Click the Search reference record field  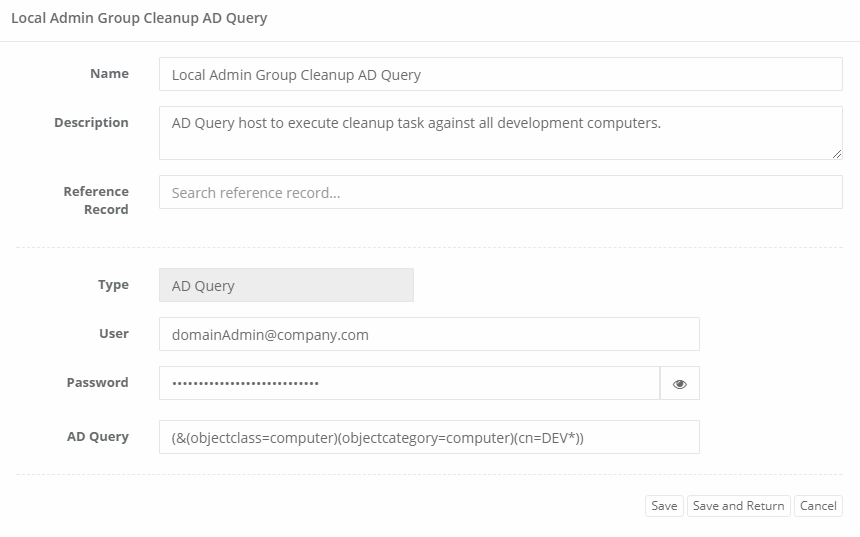coord(500,192)
